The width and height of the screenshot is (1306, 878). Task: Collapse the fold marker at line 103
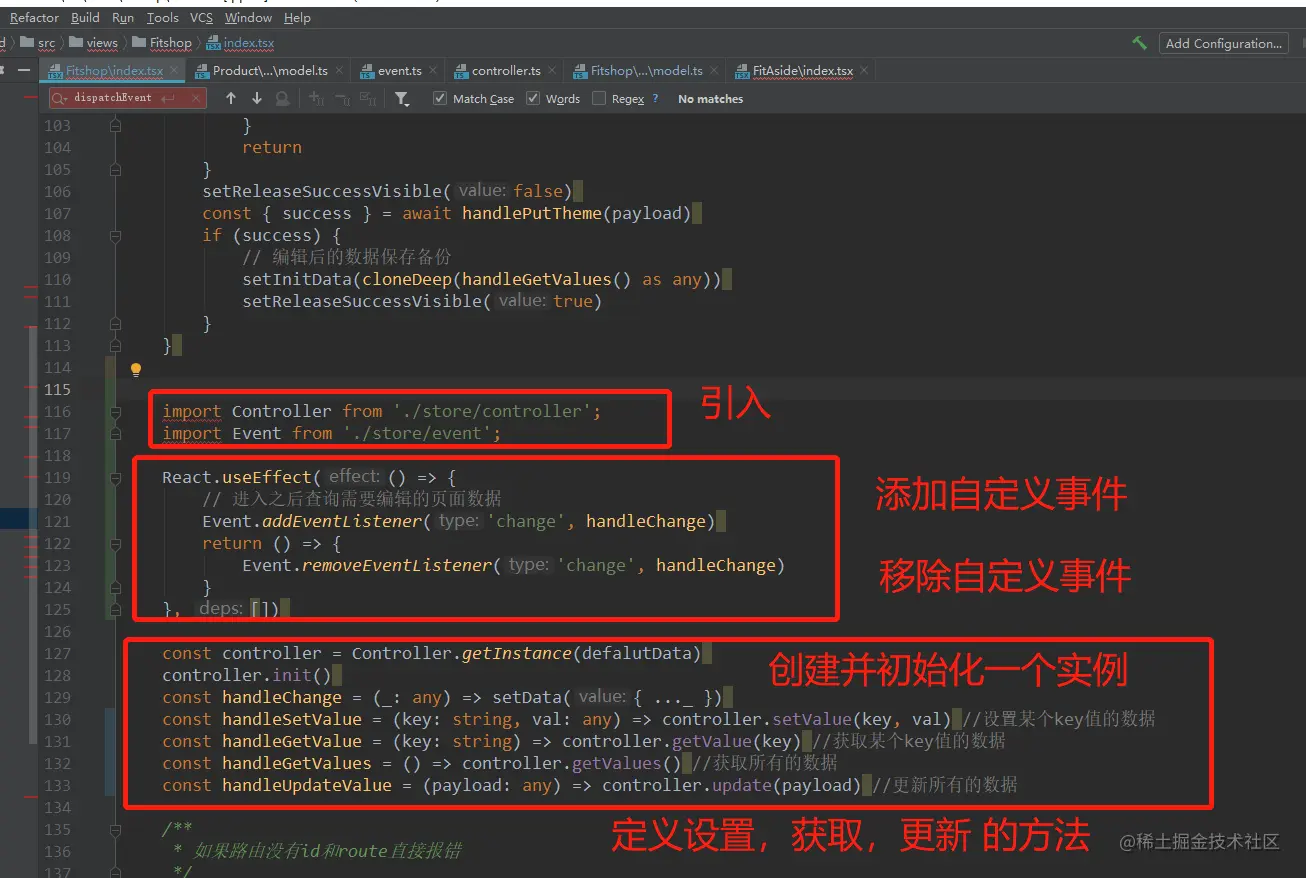coord(115,125)
